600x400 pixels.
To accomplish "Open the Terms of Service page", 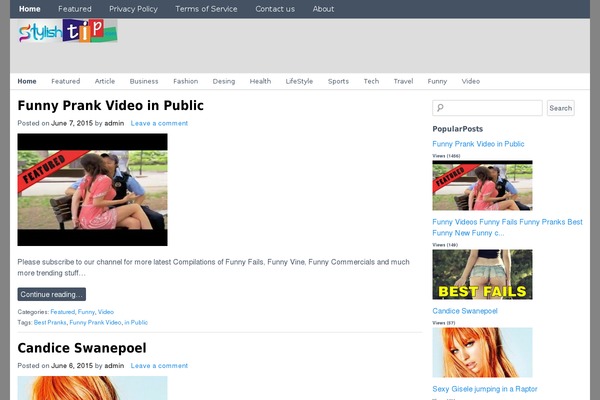I will click(x=206, y=9).
